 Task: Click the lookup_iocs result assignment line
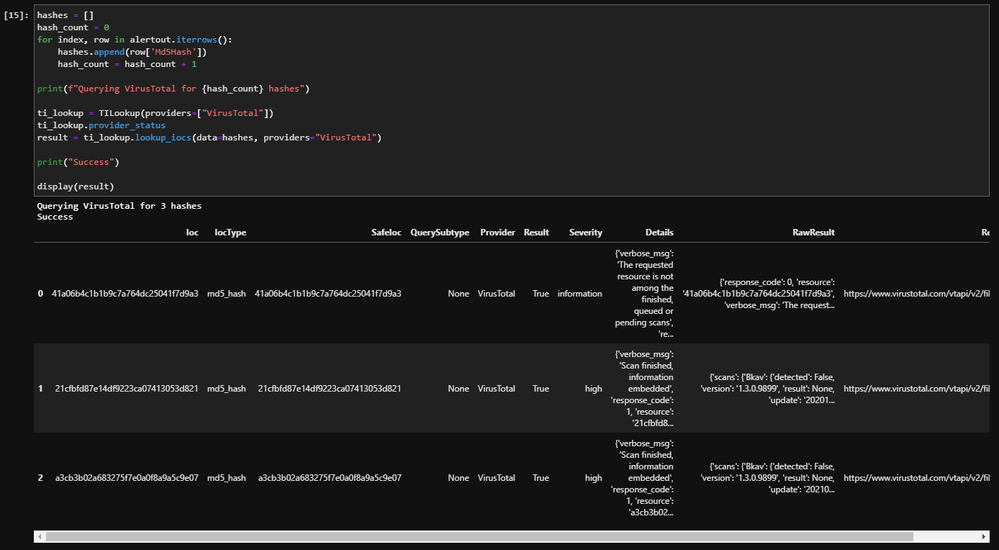[x=209, y=138]
